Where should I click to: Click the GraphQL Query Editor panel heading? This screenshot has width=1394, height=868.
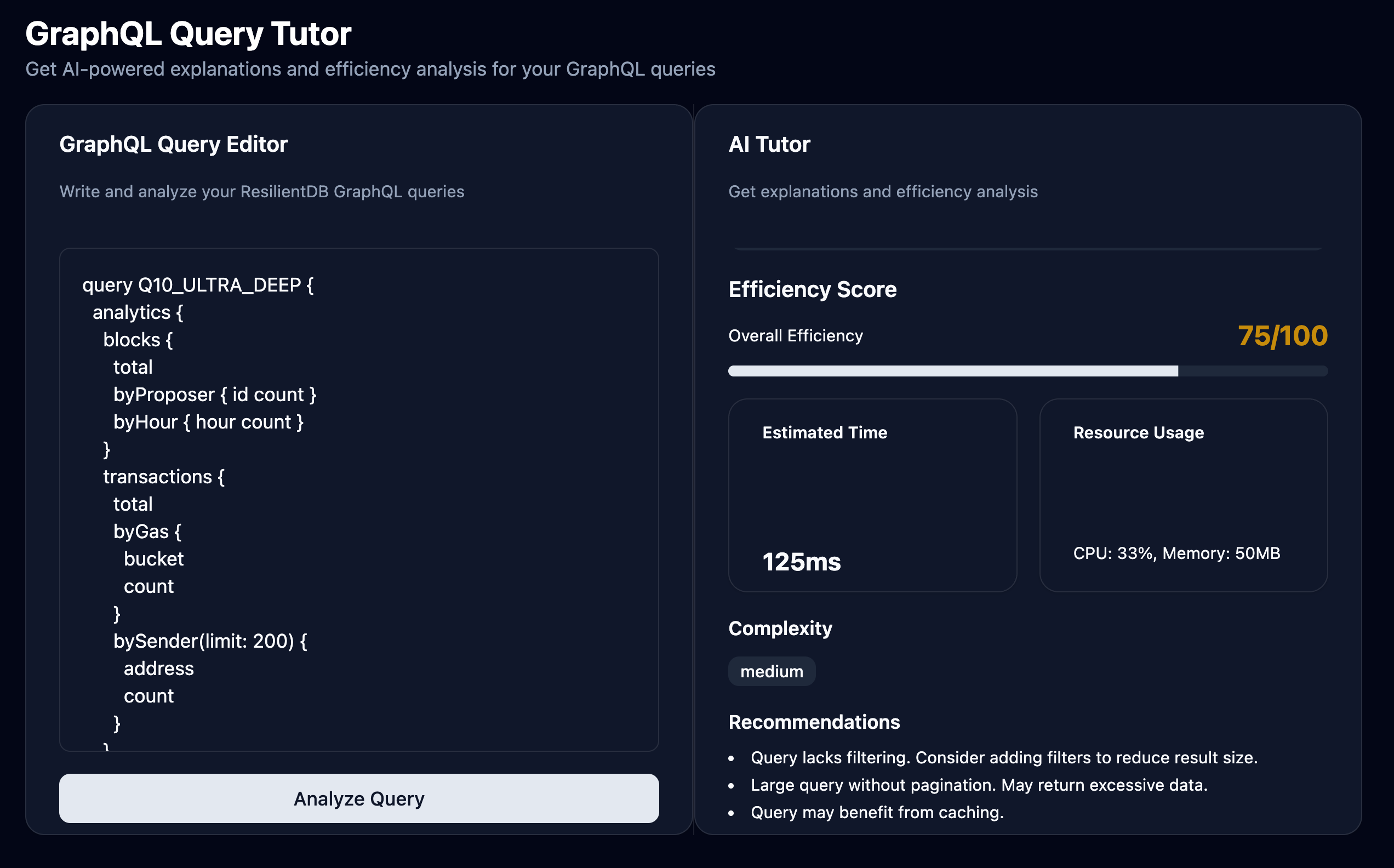(x=173, y=144)
